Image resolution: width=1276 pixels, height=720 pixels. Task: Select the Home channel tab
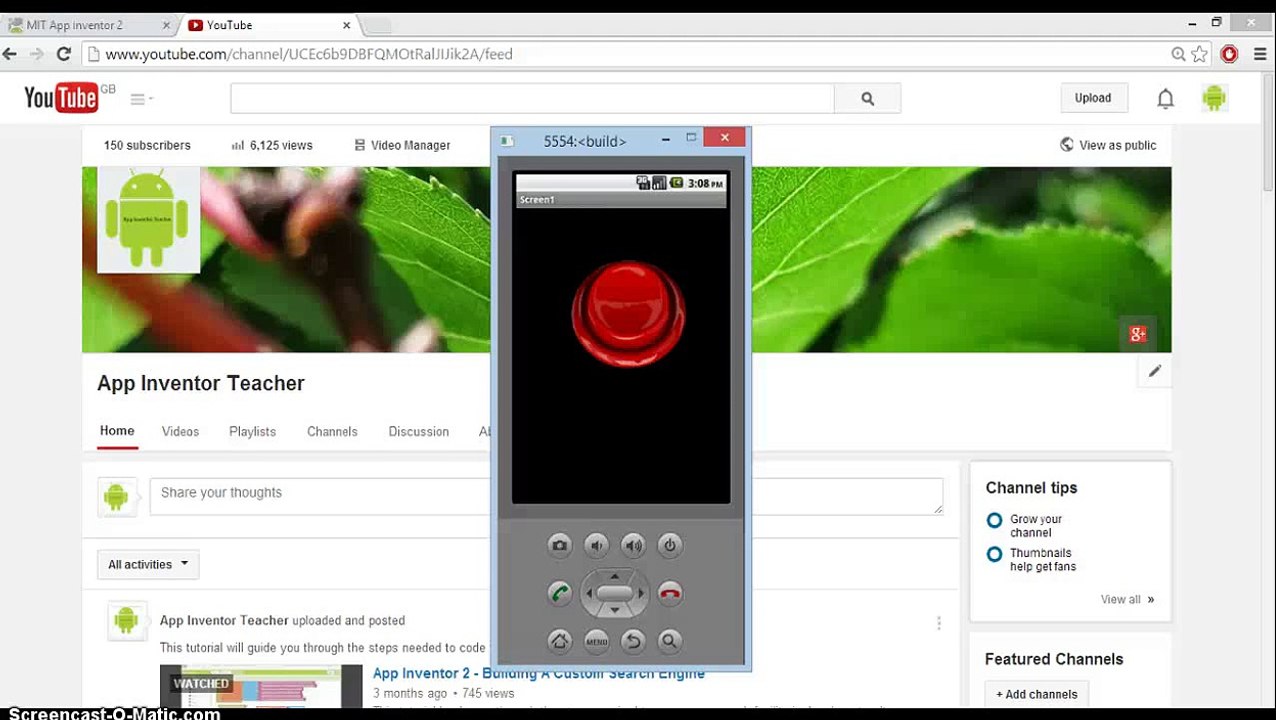(117, 431)
